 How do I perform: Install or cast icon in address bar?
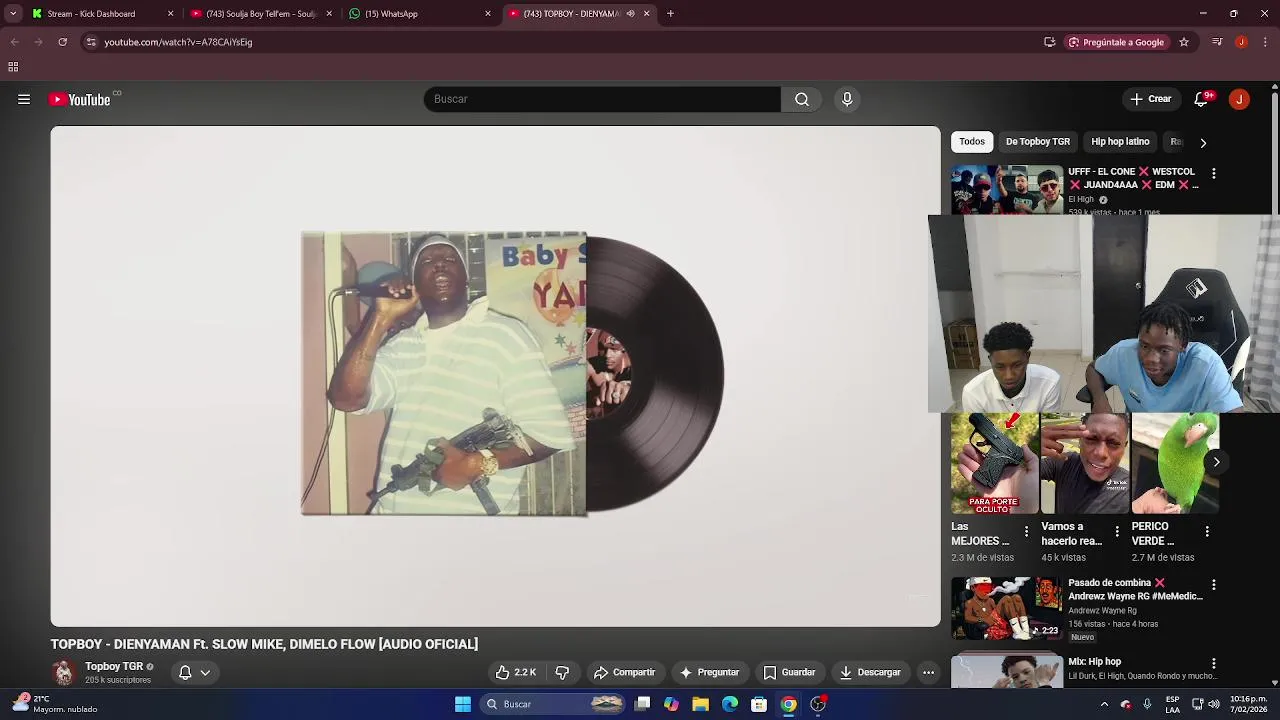click(1049, 42)
